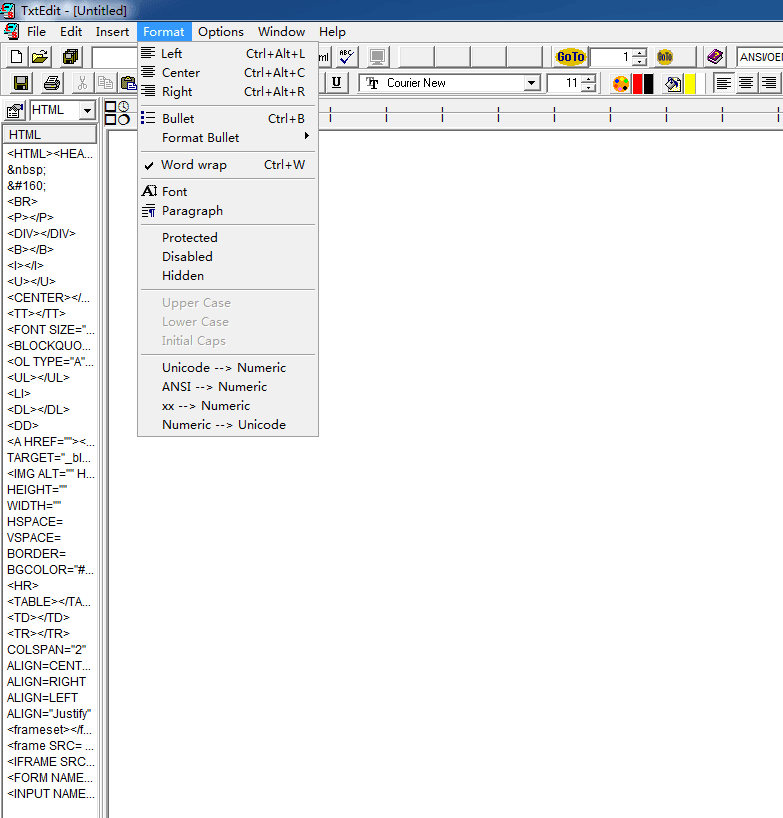Viewport: 783px width, 818px height.
Task: Click the HTML panel header button
Action: click(x=50, y=135)
